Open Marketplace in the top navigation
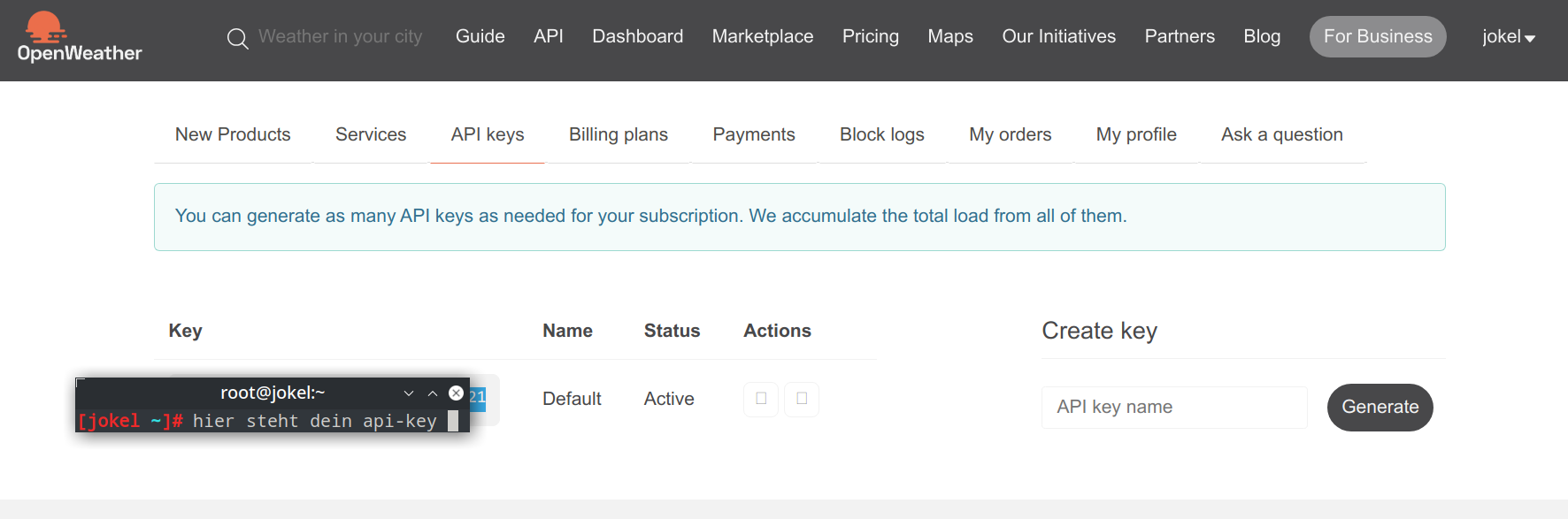The width and height of the screenshot is (1568, 519). tap(762, 37)
